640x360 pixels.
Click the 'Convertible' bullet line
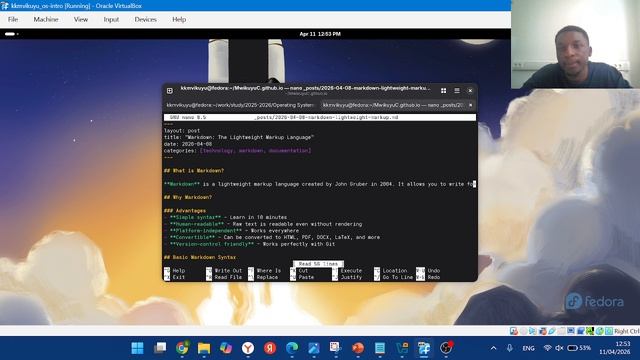tap(272, 237)
